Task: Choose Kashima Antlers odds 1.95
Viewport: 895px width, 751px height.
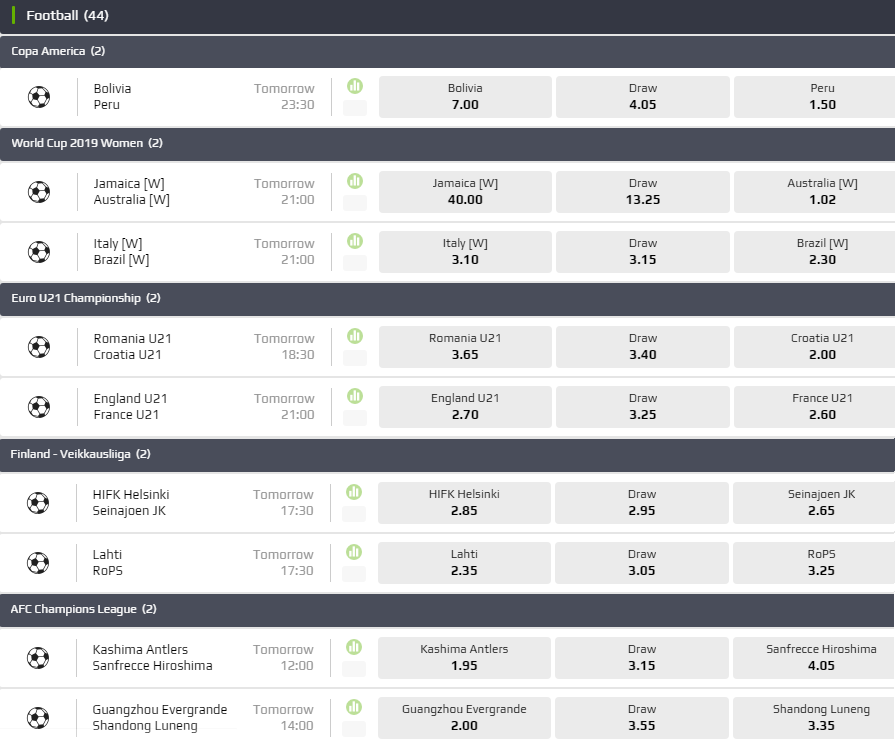Action: tap(464, 658)
